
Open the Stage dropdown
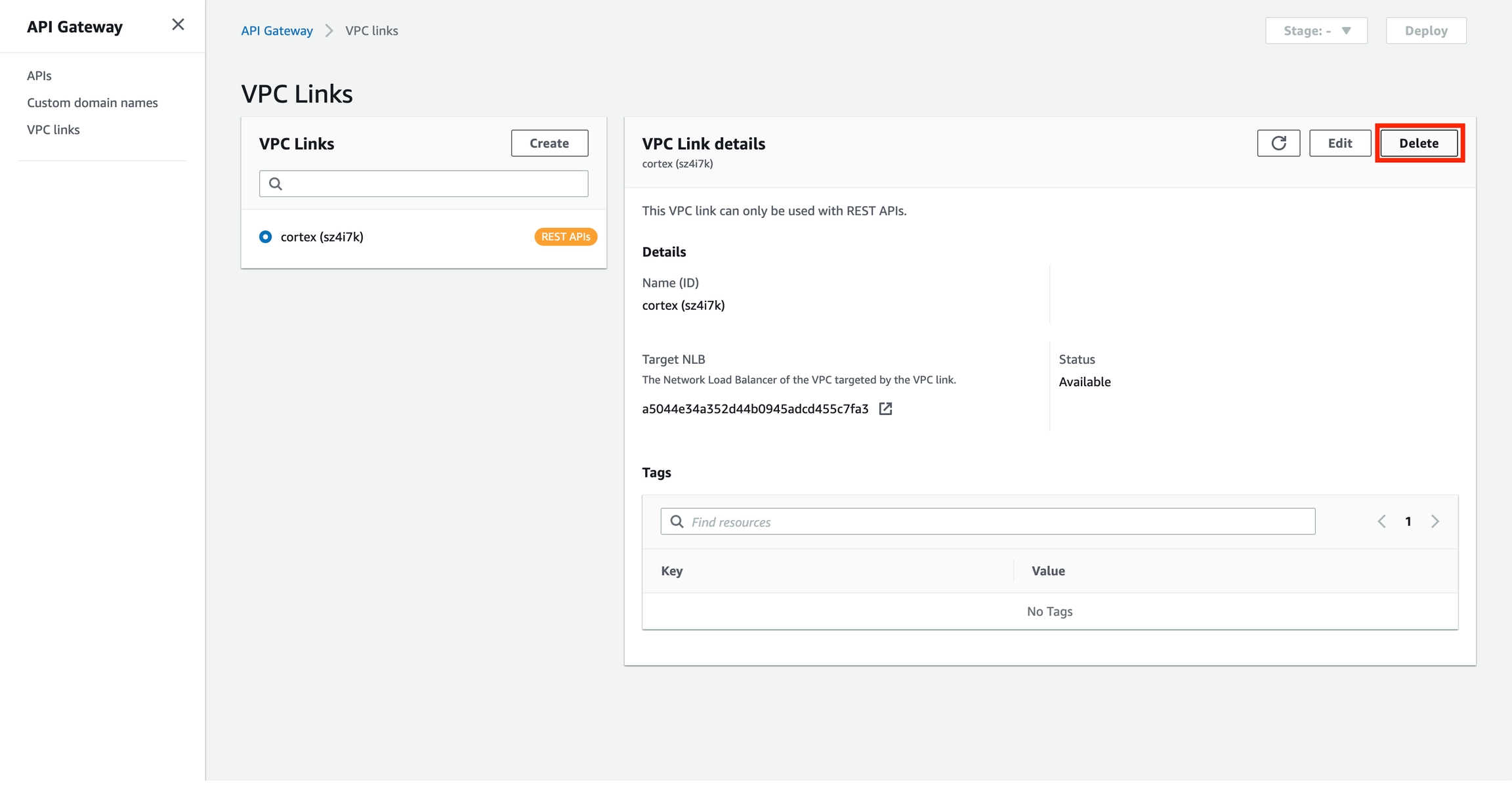pos(1316,31)
